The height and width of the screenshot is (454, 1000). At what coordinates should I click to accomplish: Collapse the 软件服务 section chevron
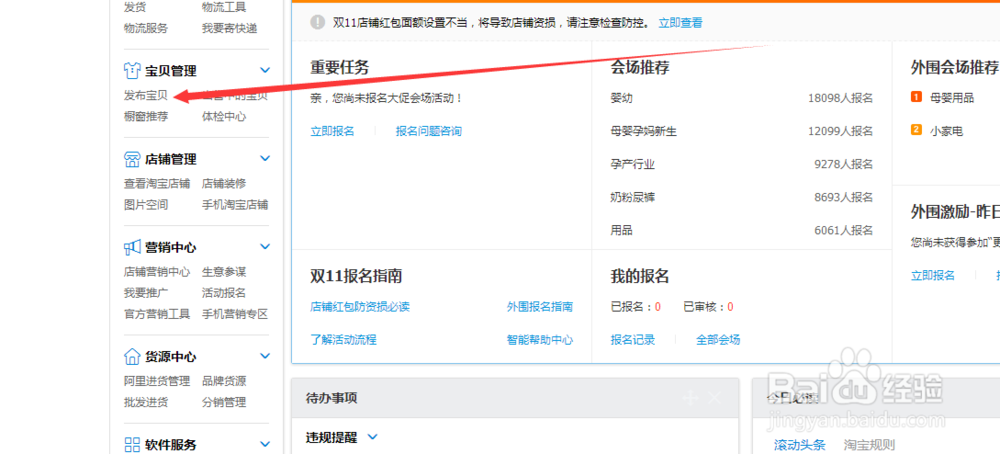point(265,444)
